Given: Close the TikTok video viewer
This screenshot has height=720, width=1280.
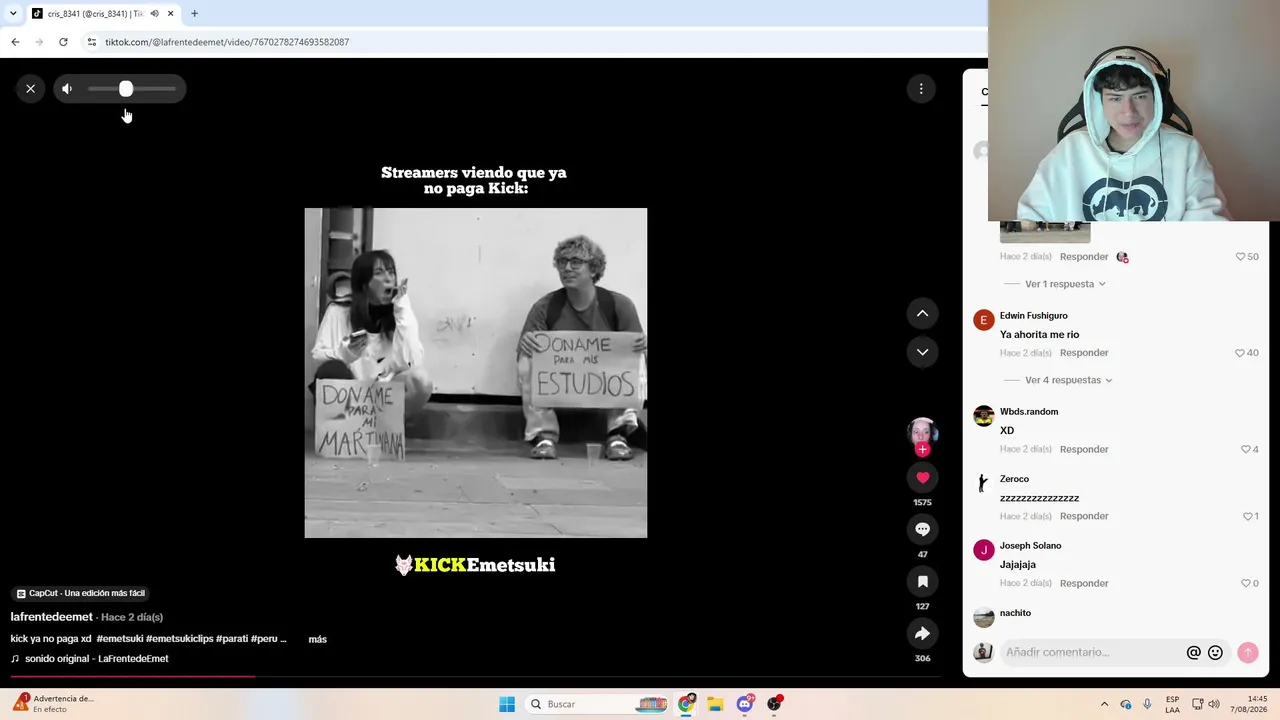Looking at the screenshot, I should point(30,89).
